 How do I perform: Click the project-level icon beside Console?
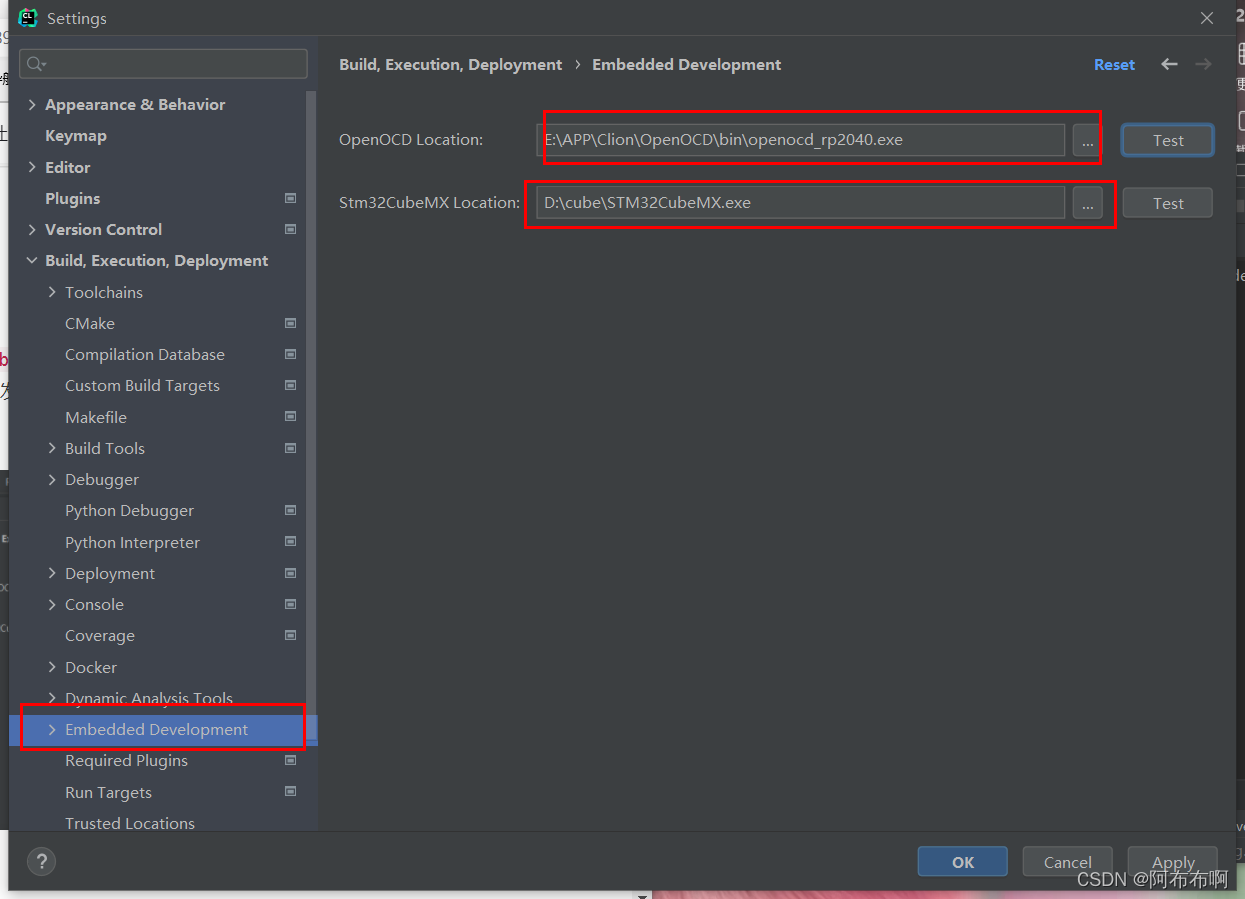click(290, 604)
